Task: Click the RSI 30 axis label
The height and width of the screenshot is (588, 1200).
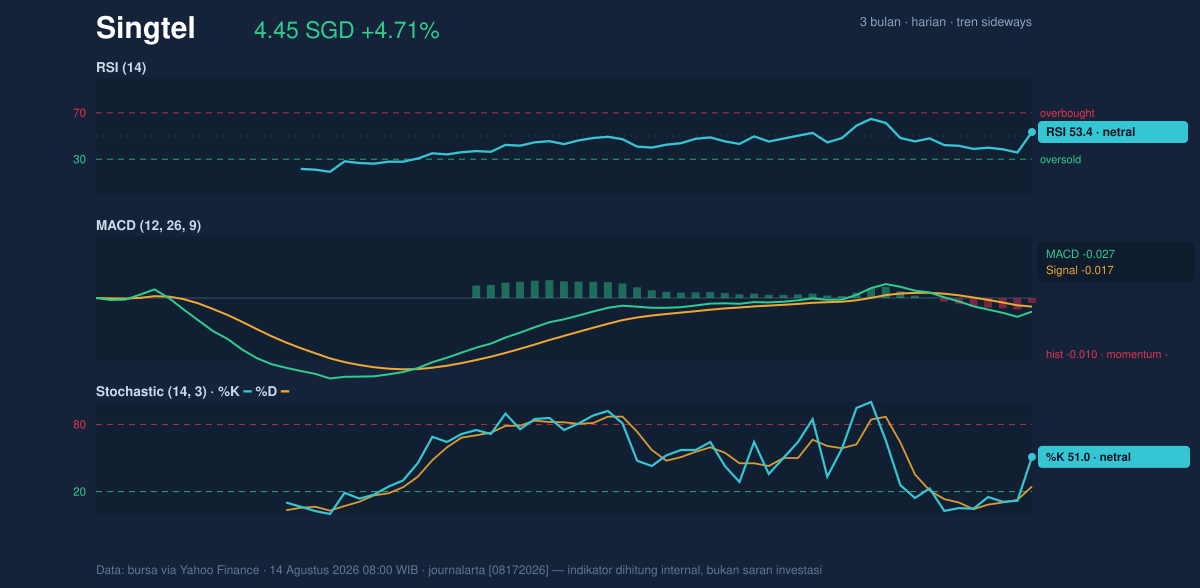Action: [79, 160]
